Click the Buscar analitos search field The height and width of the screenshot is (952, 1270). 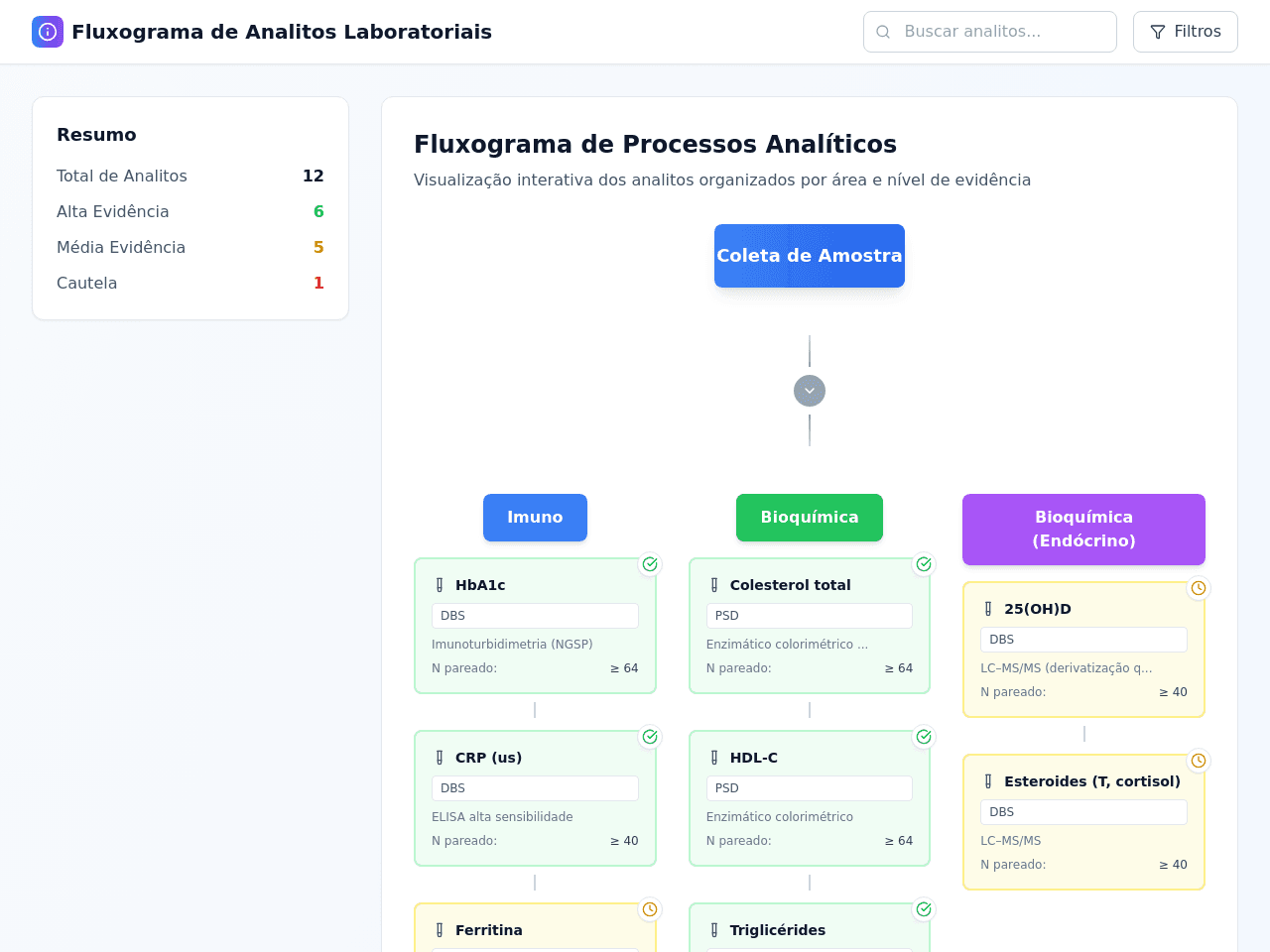pos(990,32)
